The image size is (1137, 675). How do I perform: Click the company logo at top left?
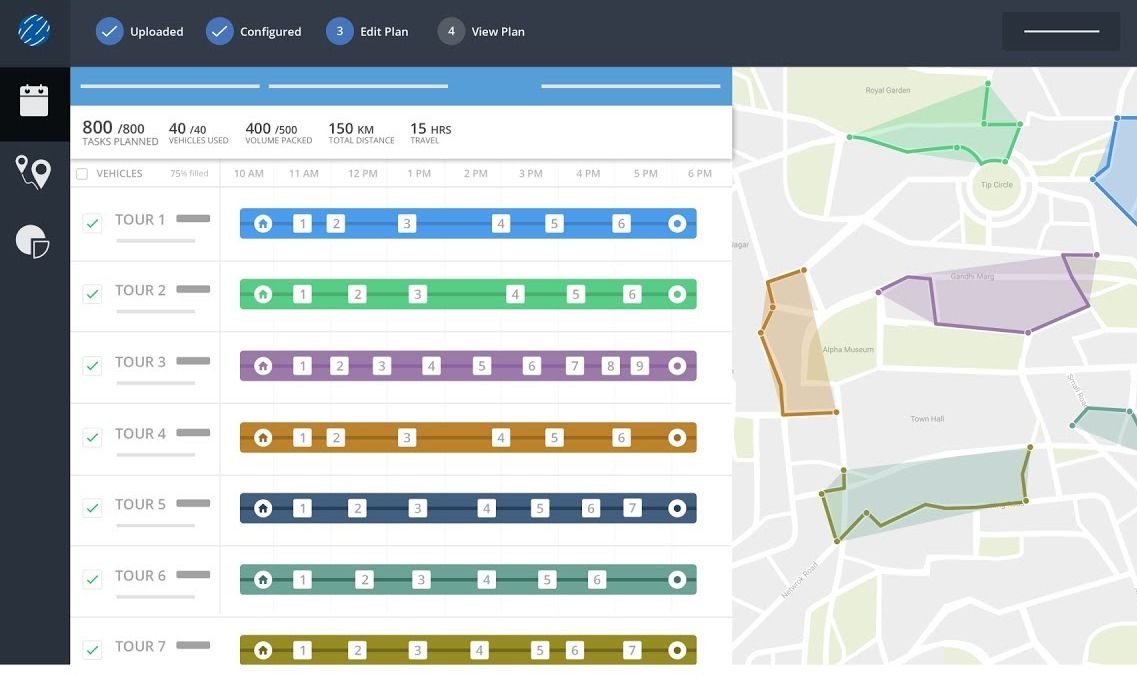[34, 31]
